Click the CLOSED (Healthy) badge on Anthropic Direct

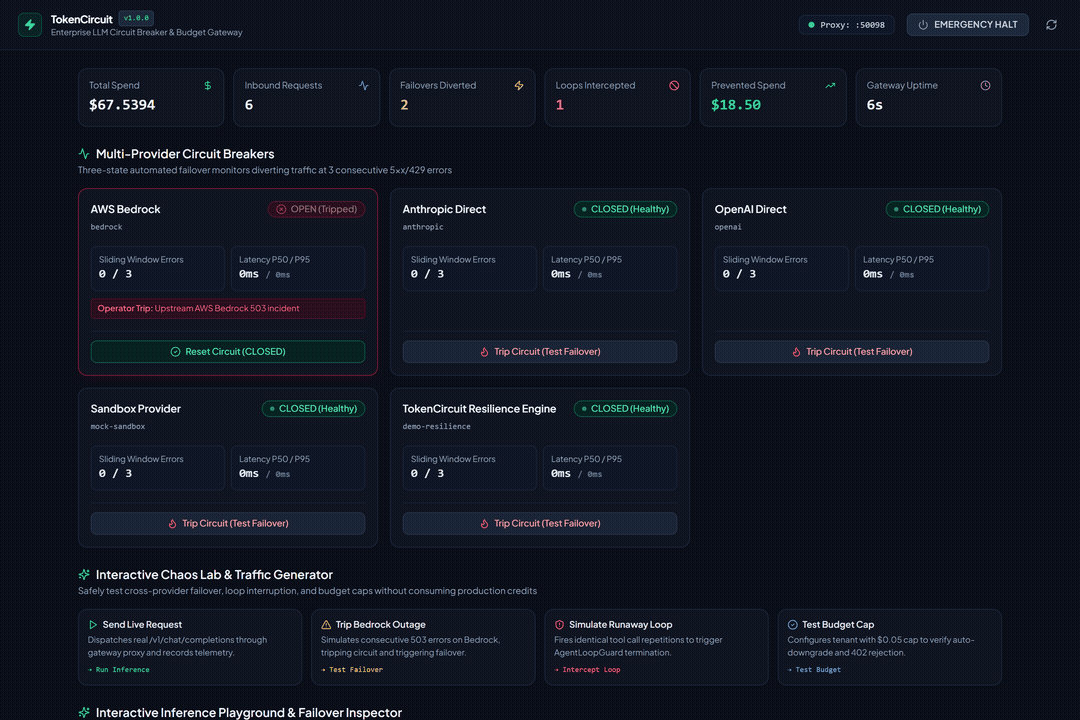click(x=625, y=209)
